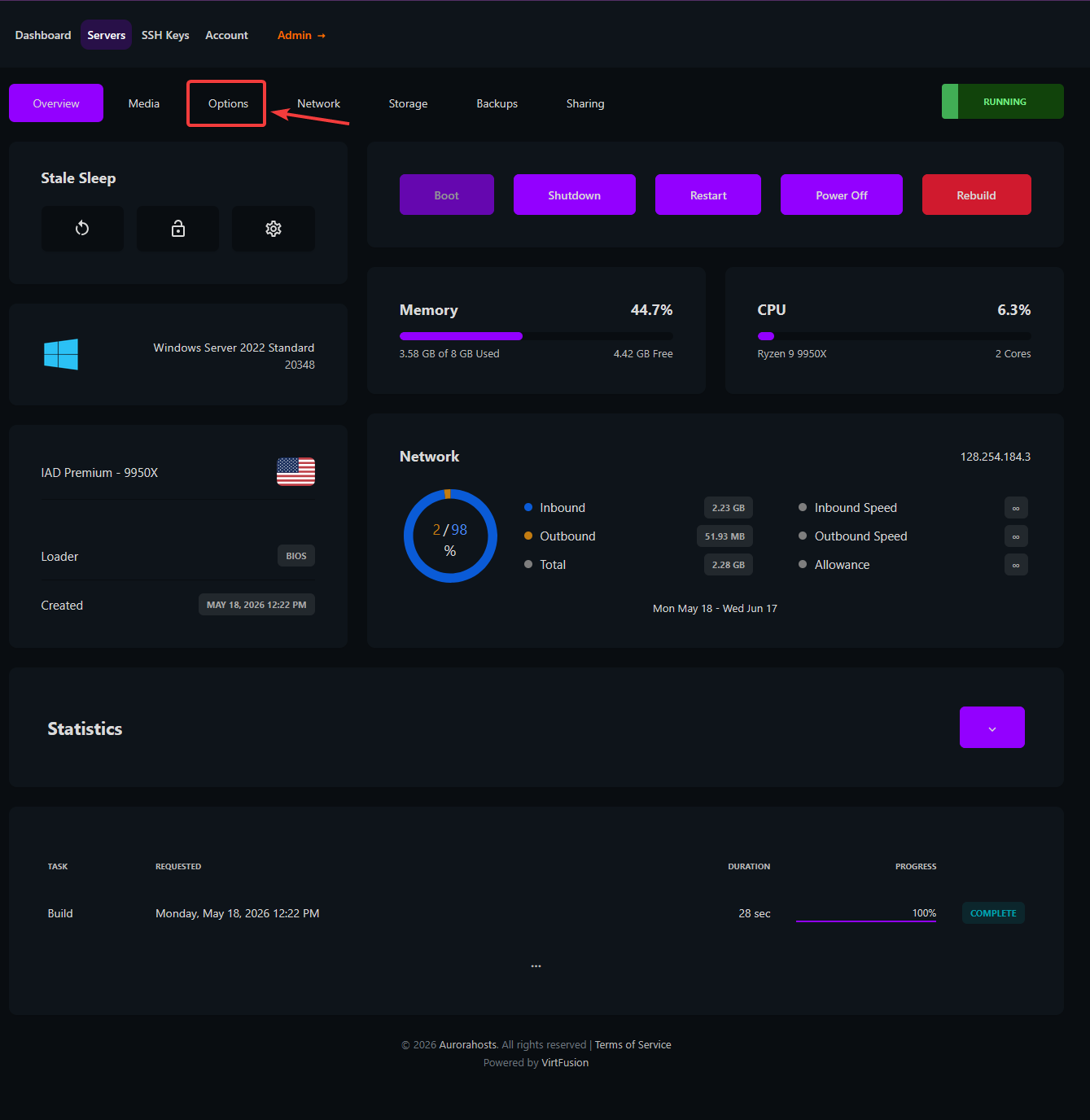Click the Windows logo icon

point(61,355)
